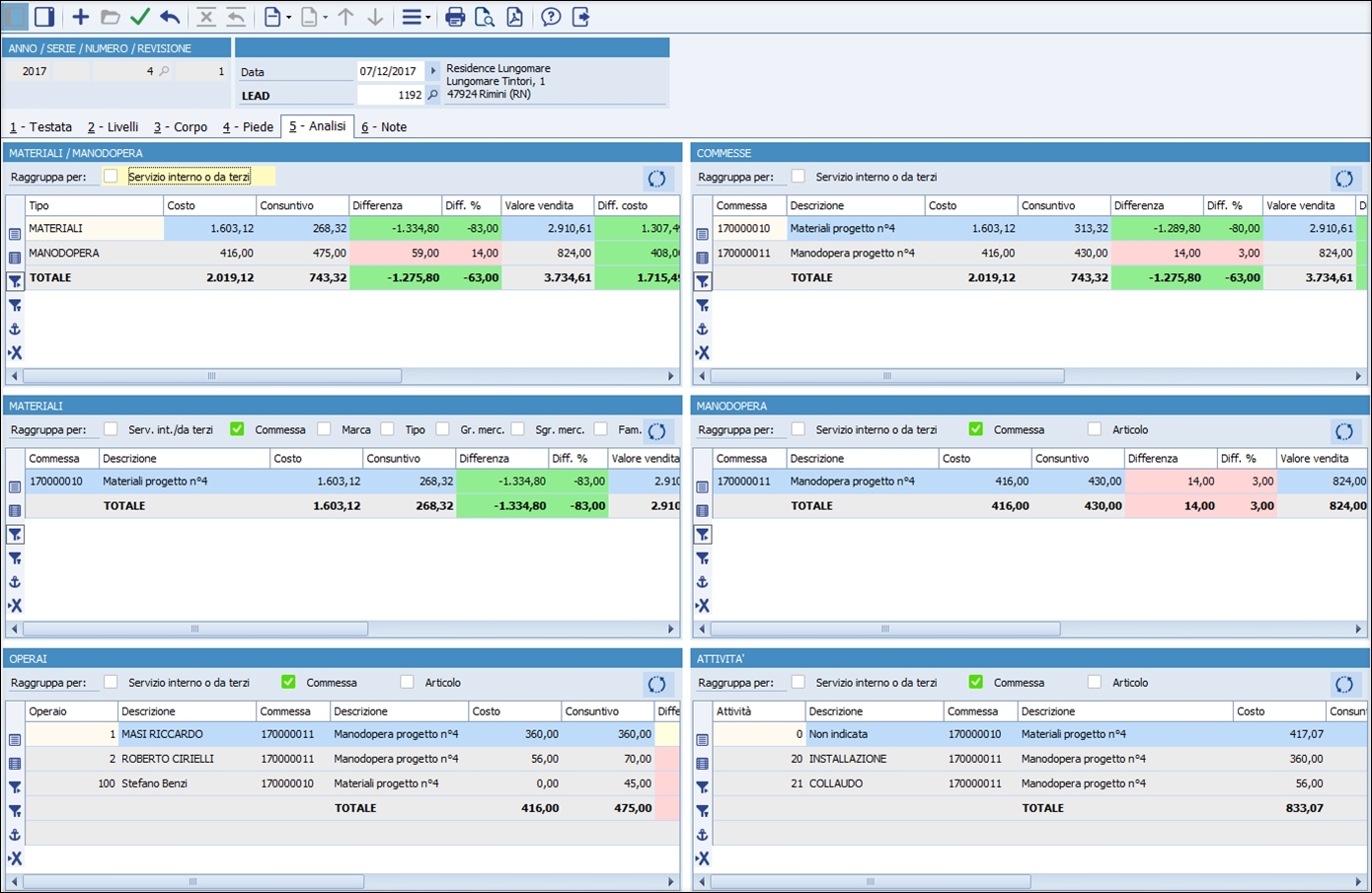1372x893 pixels.
Task: Click arrow button next to Data field
Action: click(x=432, y=71)
